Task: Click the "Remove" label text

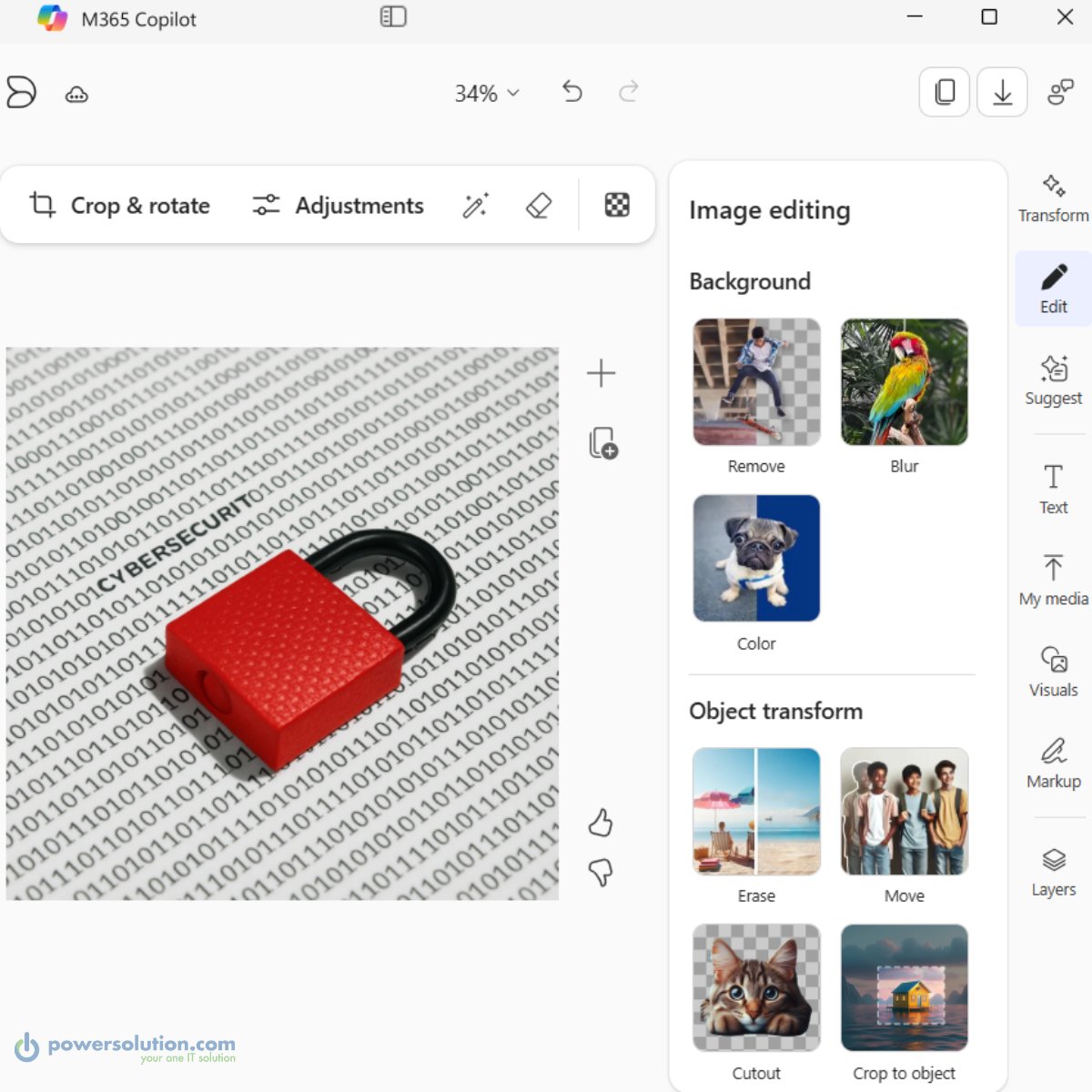Action: click(756, 466)
